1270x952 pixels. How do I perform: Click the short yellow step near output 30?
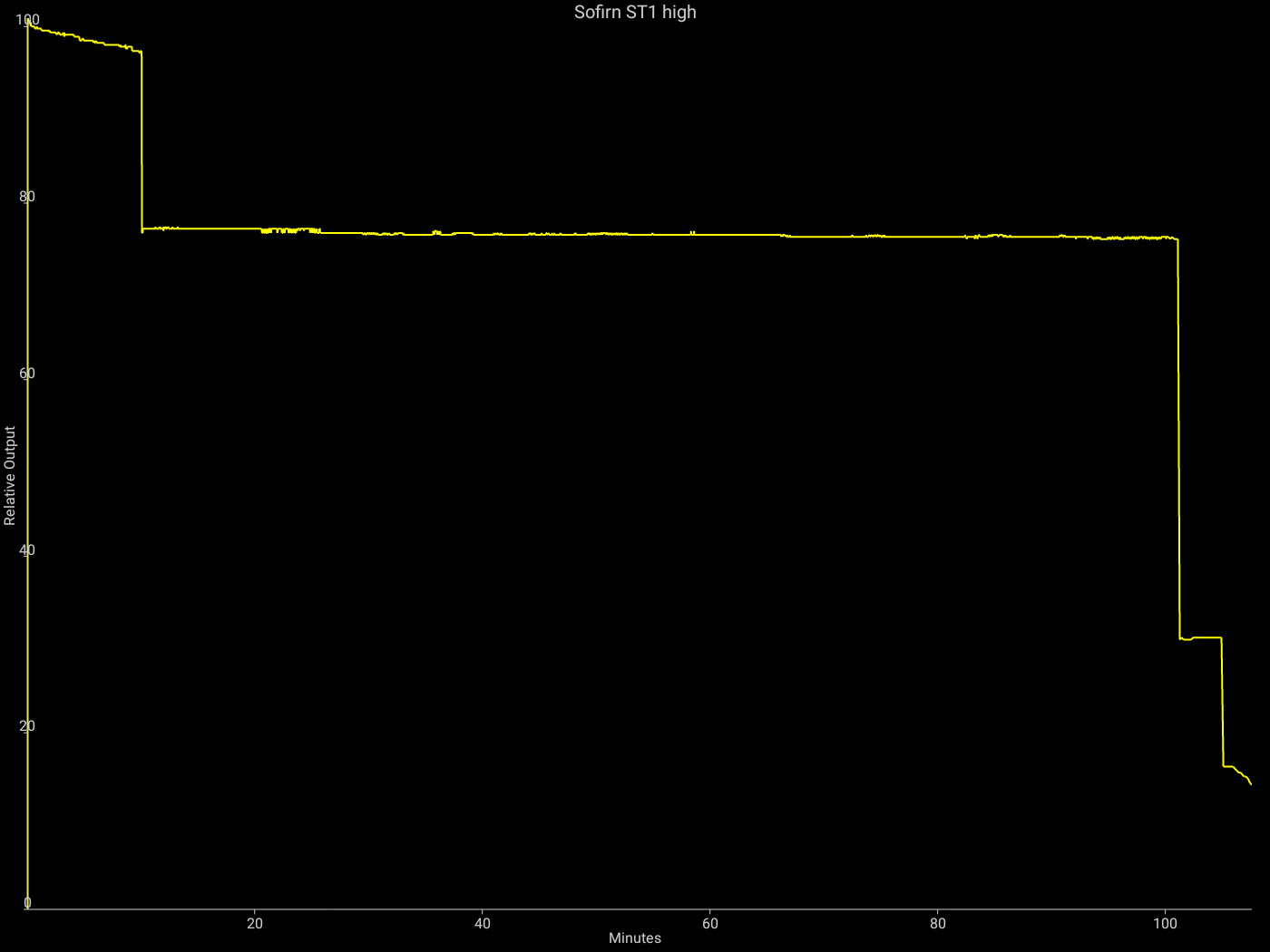pos(1202,638)
